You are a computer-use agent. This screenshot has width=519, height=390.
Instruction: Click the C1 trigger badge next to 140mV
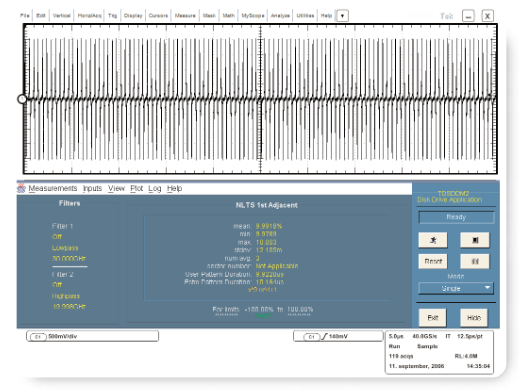click(x=311, y=337)
